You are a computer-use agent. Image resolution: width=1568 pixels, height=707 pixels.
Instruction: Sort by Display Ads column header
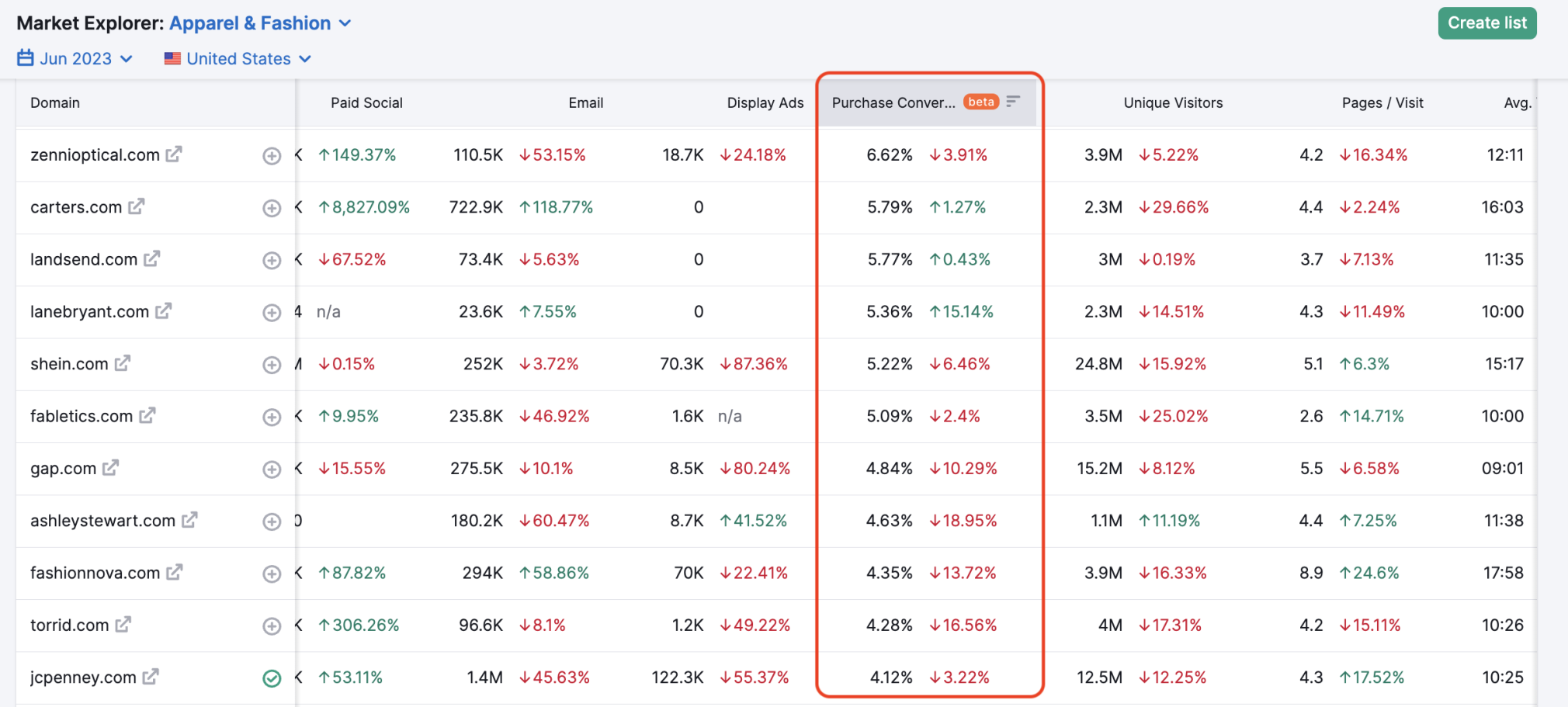(x=765, y=102)
